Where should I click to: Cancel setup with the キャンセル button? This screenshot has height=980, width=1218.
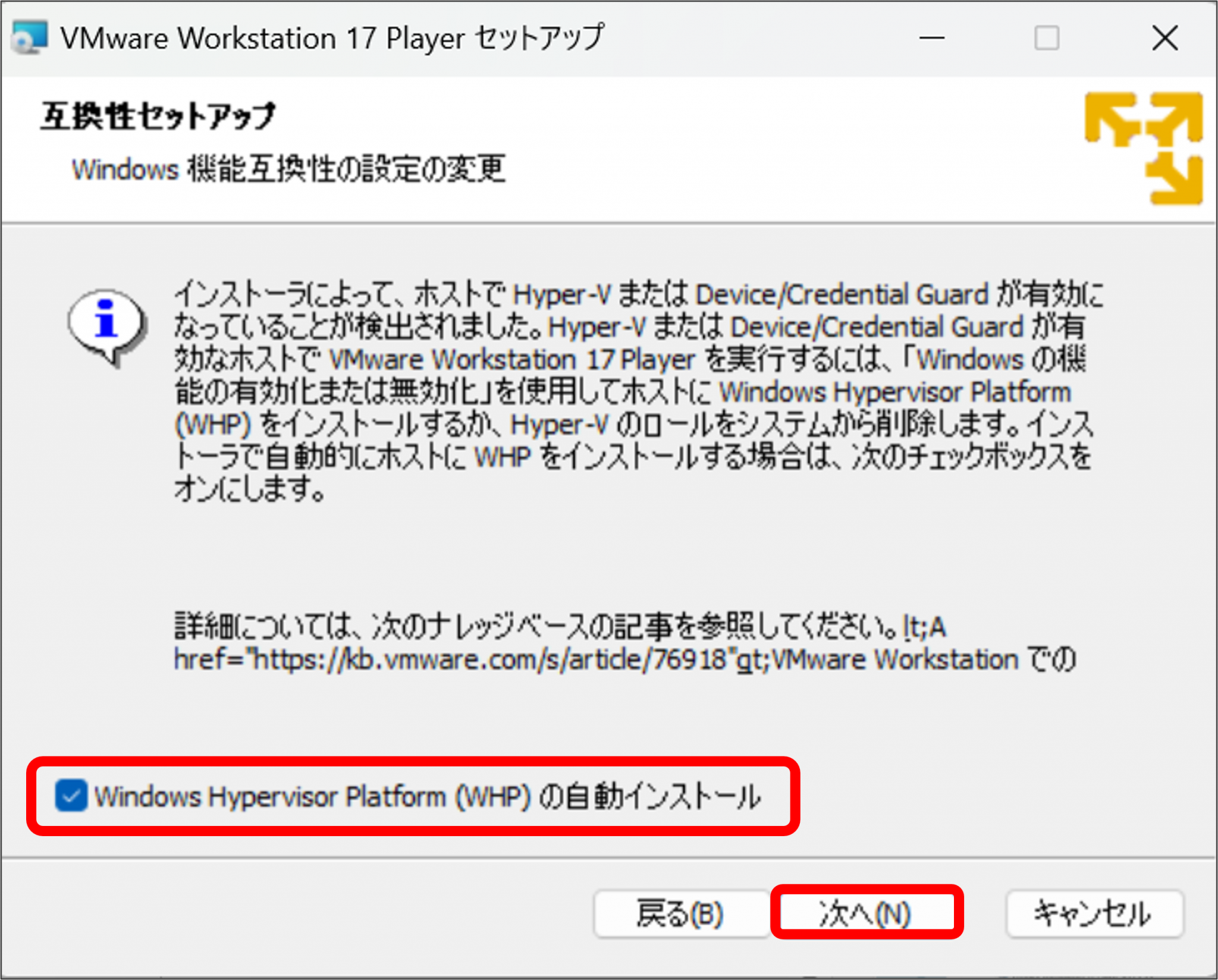tap(1094, 914)
